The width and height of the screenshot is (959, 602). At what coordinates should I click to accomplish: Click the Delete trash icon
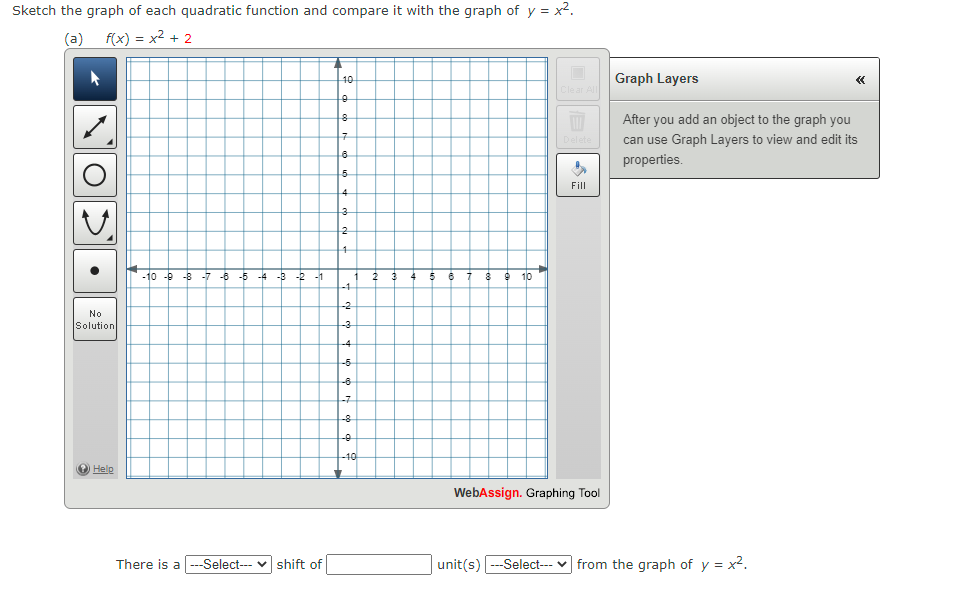(x=577, y=123)
